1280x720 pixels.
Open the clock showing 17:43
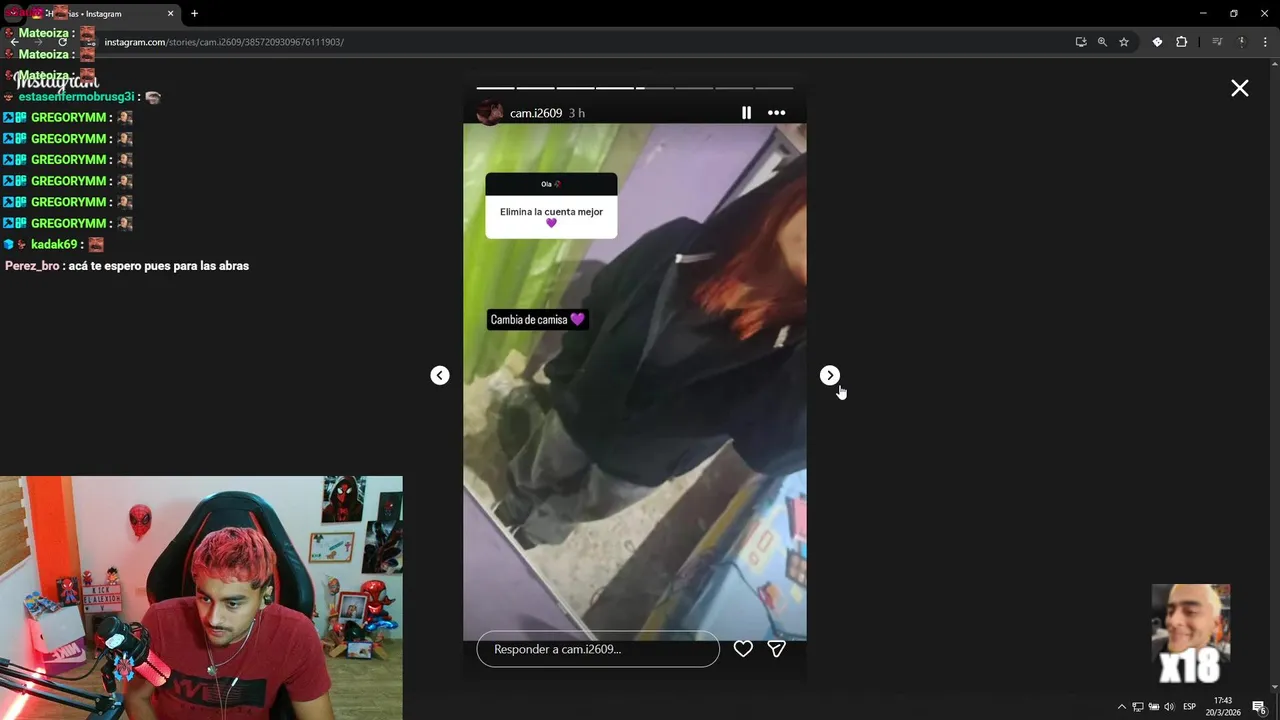tap(1223, 706)
